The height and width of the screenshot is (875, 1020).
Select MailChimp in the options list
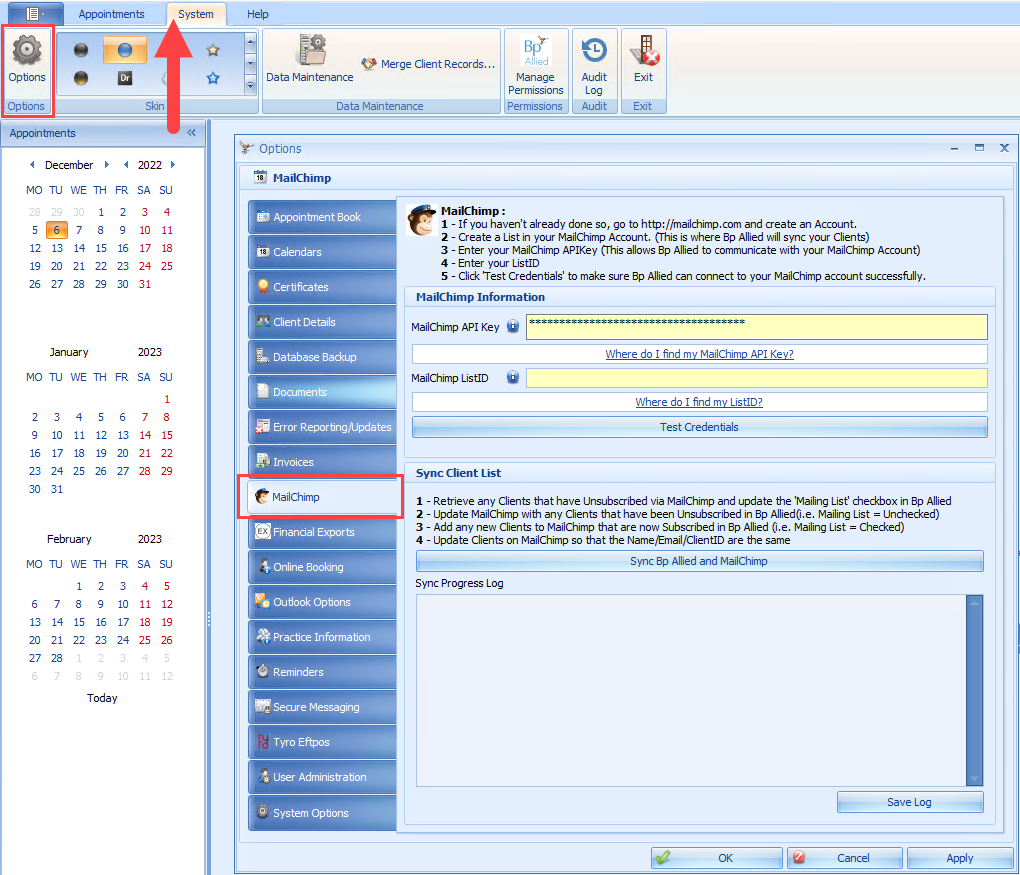click(x=322, y=497)
